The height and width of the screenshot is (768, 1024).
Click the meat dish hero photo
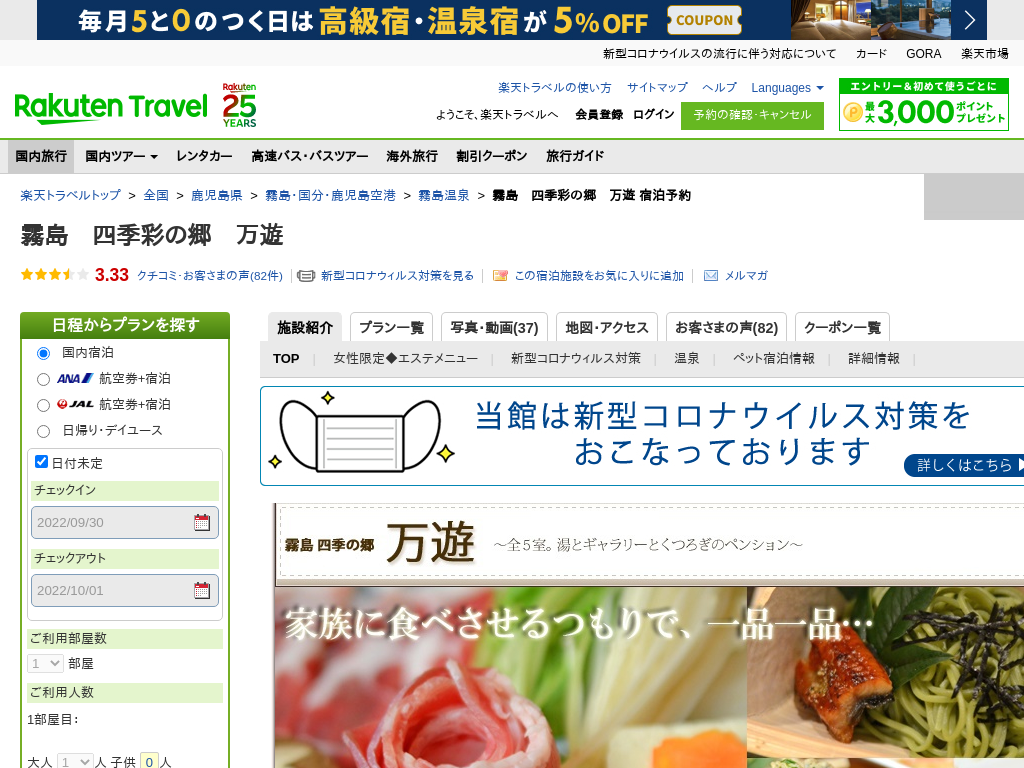point(511,677)
